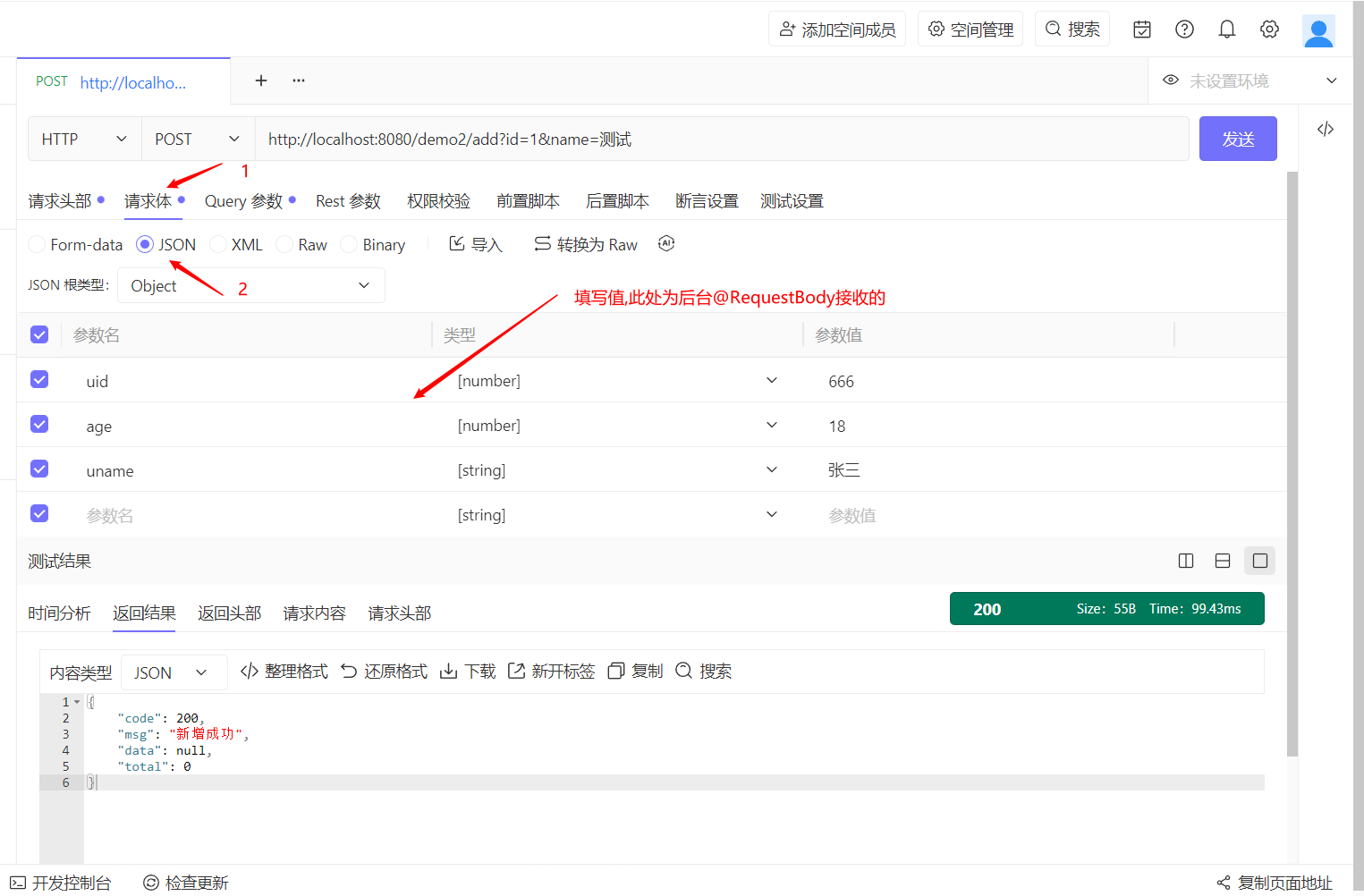
Task: Open the 返回头部 result tab
Action: [x=229, y=613]
